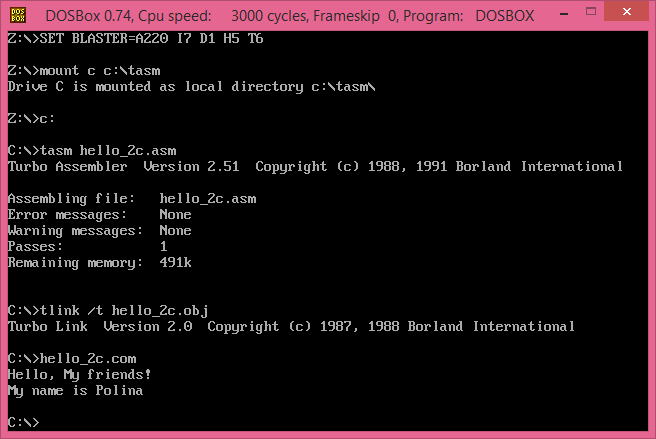Click the 'tlink /t hello_2c.obj' command line
The width and height of the screenshot is (656, 439).
[108, 311]
